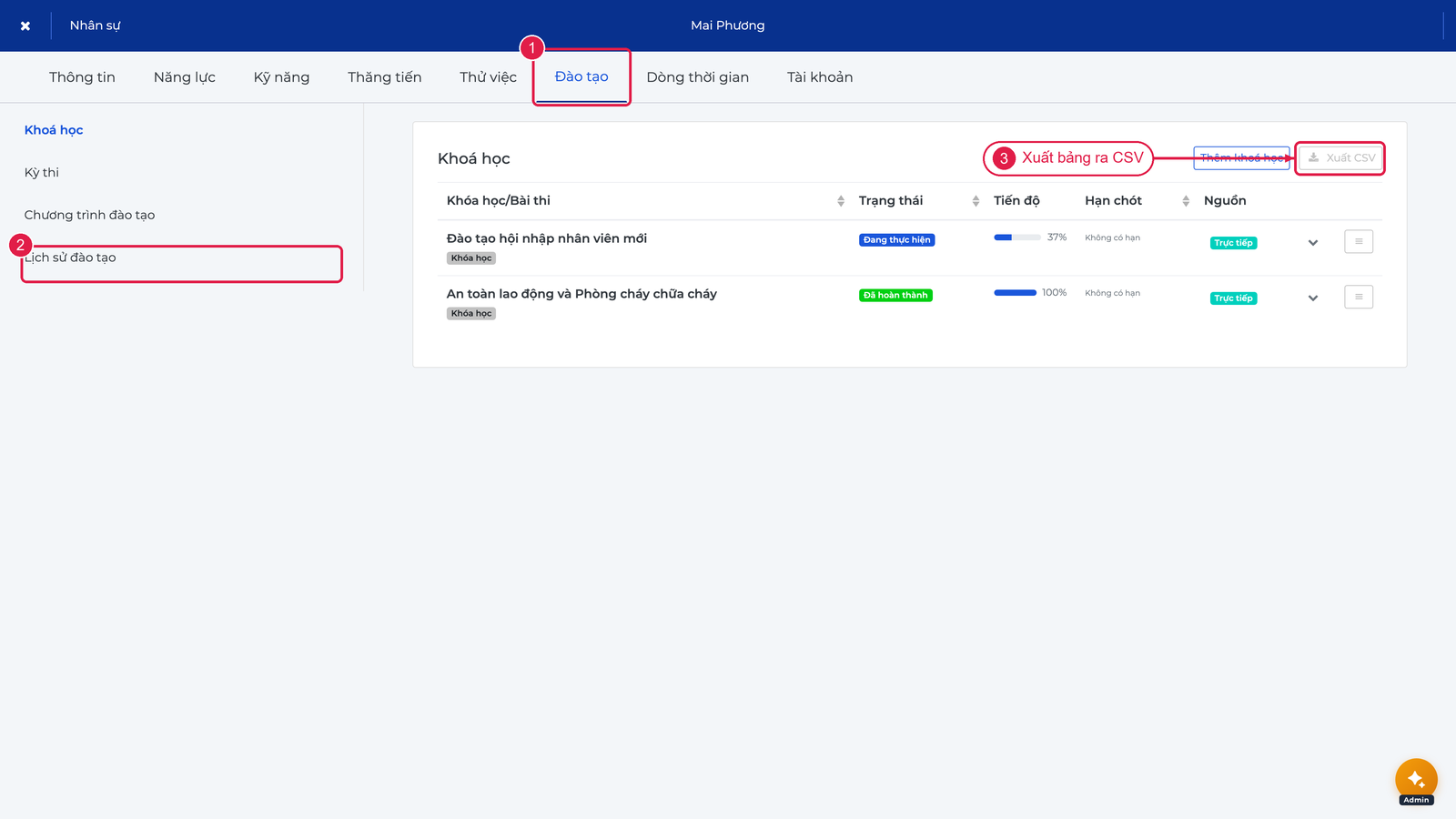Close the employee panel with the X icon
Screen dimensions: 1456x819
(25, 25)
